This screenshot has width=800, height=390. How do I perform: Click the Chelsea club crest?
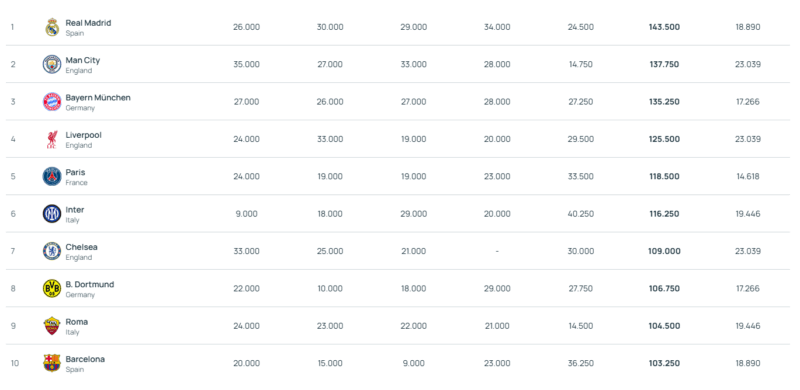(52, 251)
